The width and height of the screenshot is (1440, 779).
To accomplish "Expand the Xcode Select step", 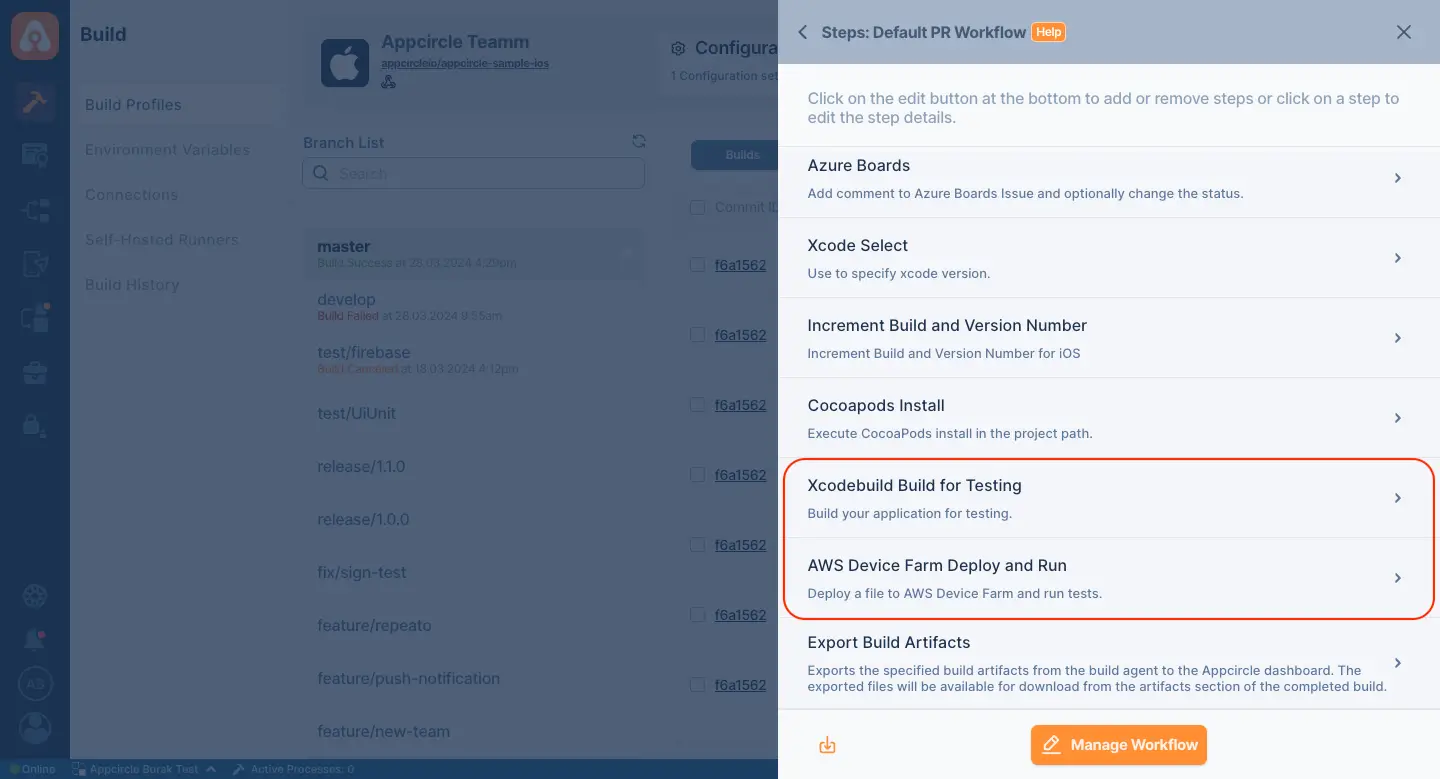I will (x=1398, y=258).
